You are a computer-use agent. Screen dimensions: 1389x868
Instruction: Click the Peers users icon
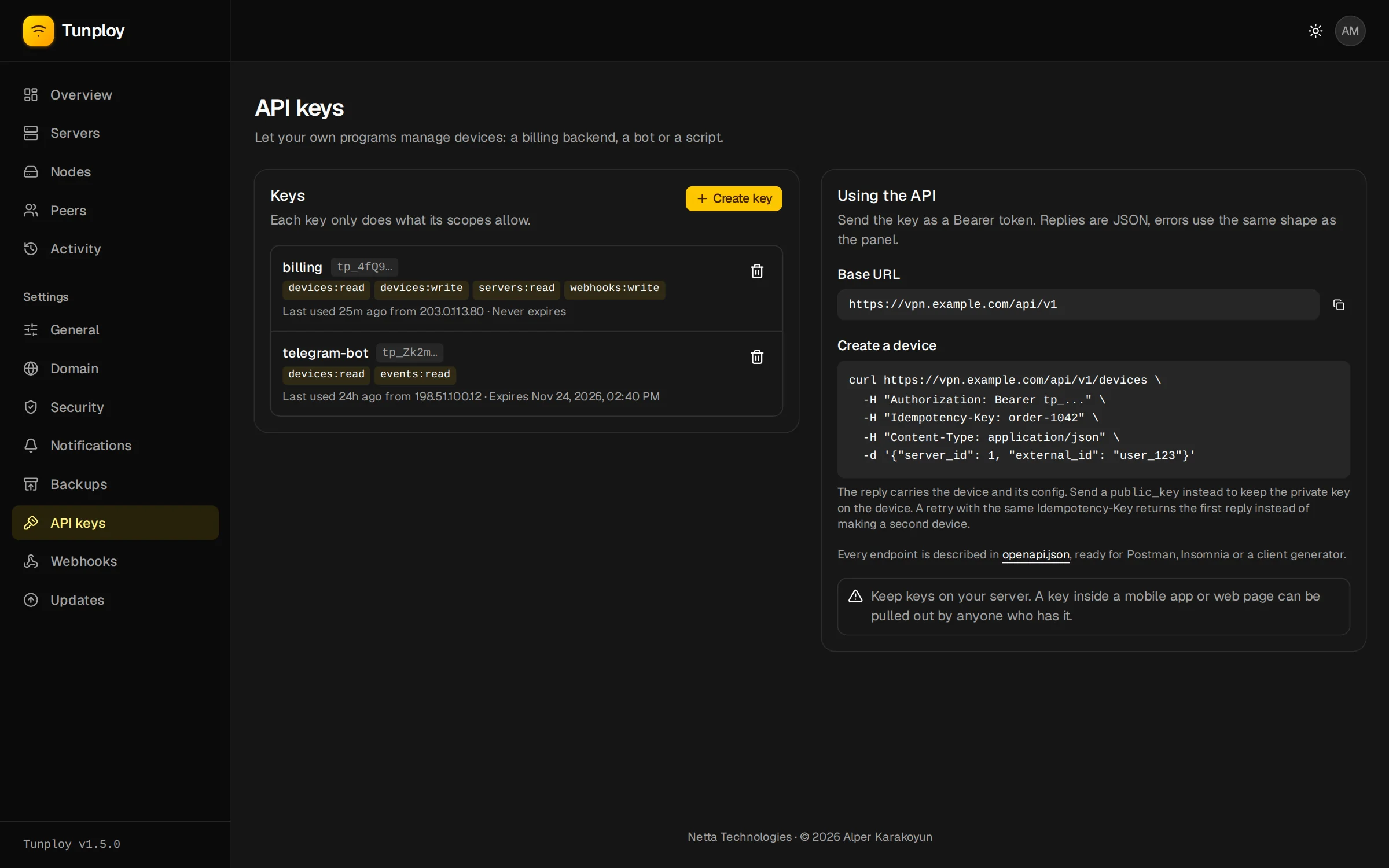pyautogui.click(x=31, y=210)
